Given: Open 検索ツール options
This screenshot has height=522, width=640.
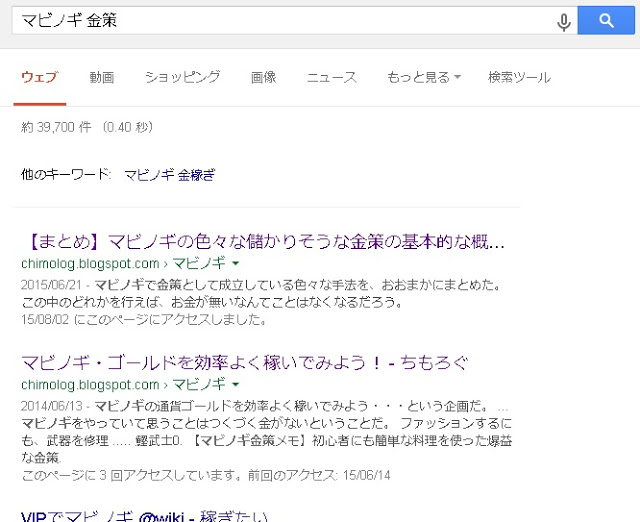Looking at the screenshot, I should coord(519,77).
